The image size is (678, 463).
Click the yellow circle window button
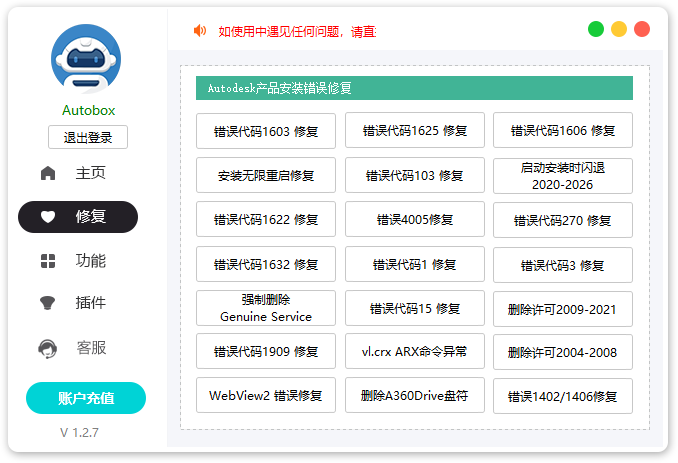point(619,29)
